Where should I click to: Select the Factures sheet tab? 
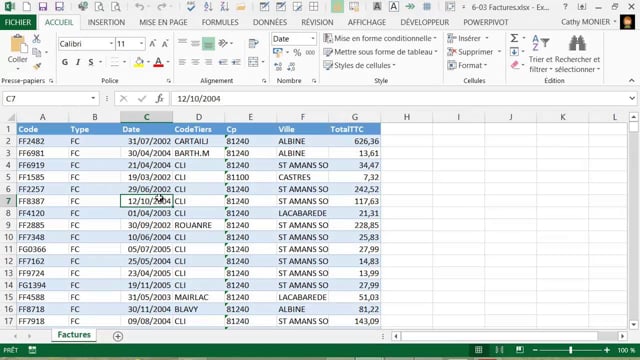[x=74, y=335]
